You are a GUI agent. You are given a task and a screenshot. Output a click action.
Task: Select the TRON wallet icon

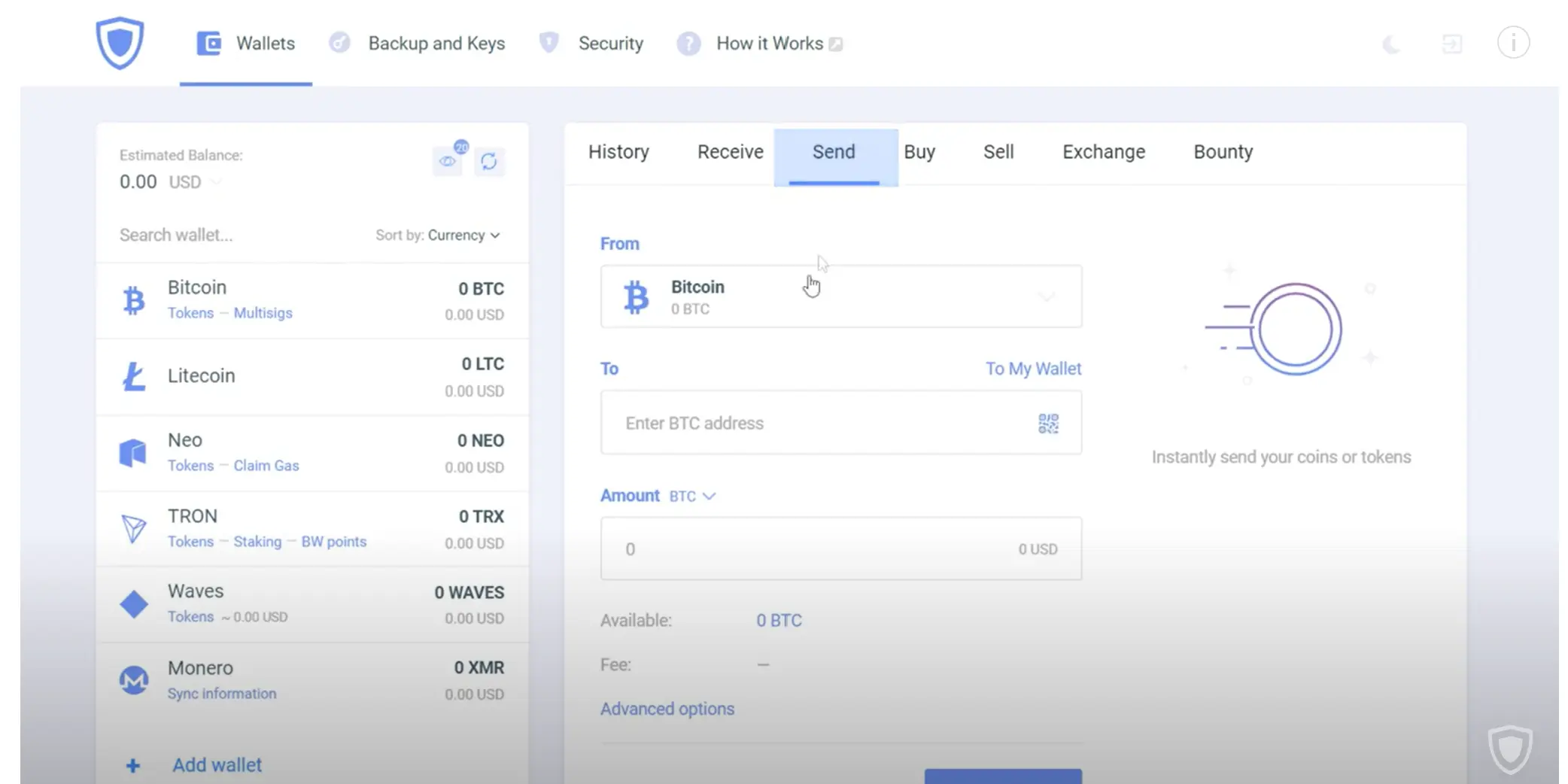click(x=134, y=528)
